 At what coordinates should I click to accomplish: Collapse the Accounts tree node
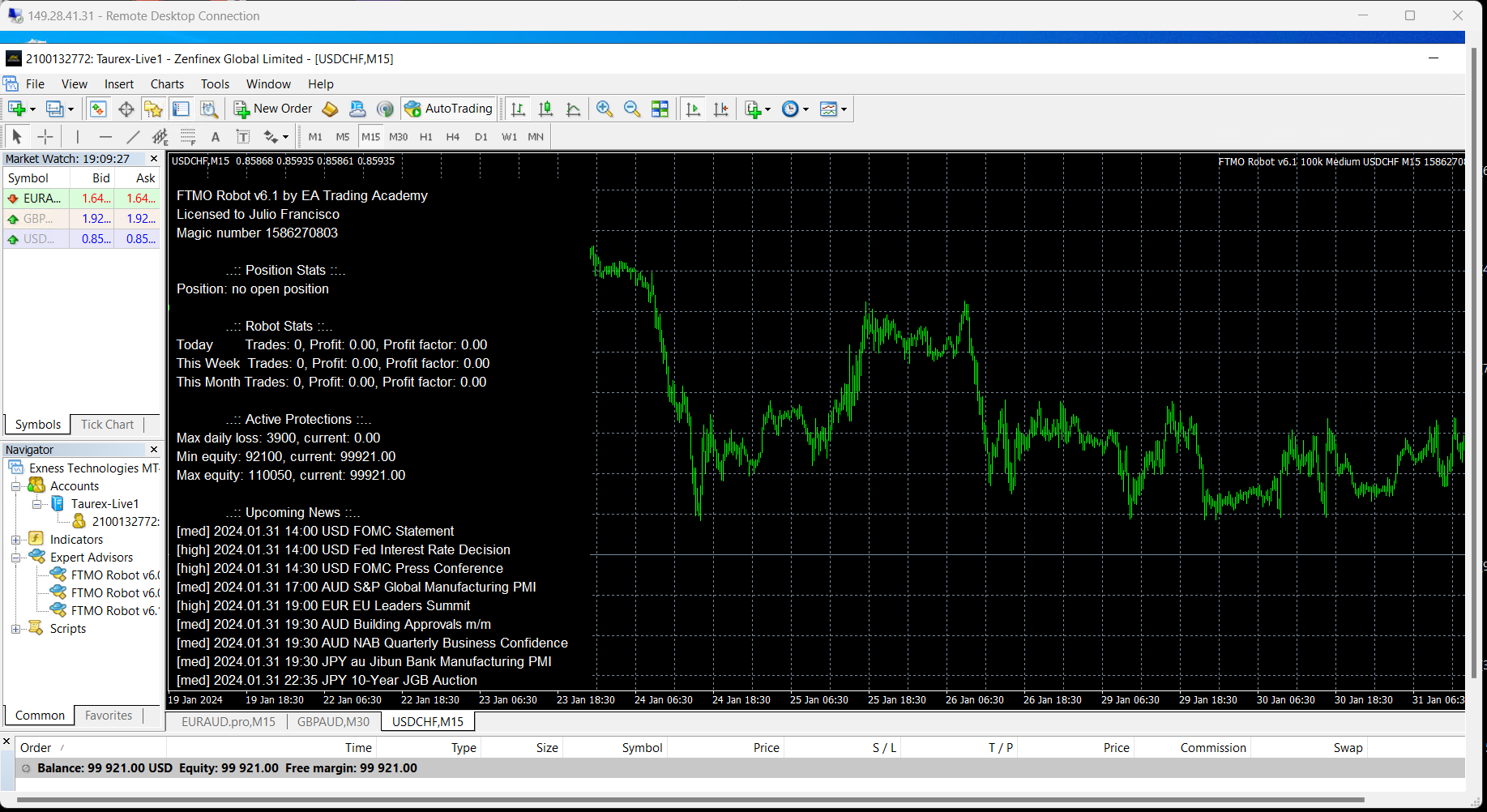[15, 486]
